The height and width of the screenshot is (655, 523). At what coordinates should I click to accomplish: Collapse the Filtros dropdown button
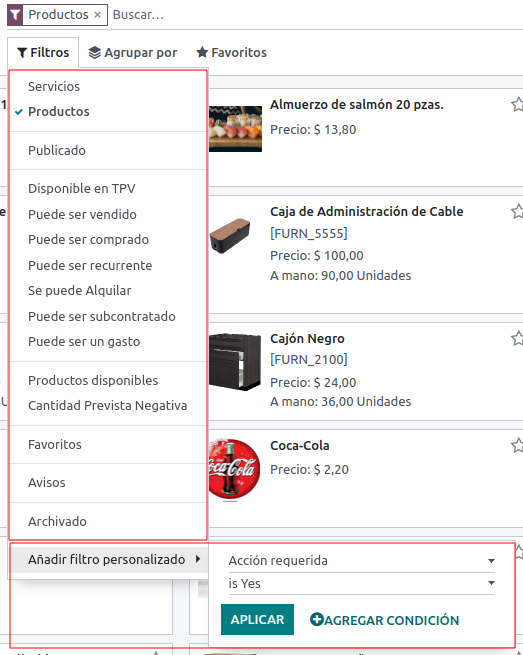click(x=43, y=53)
